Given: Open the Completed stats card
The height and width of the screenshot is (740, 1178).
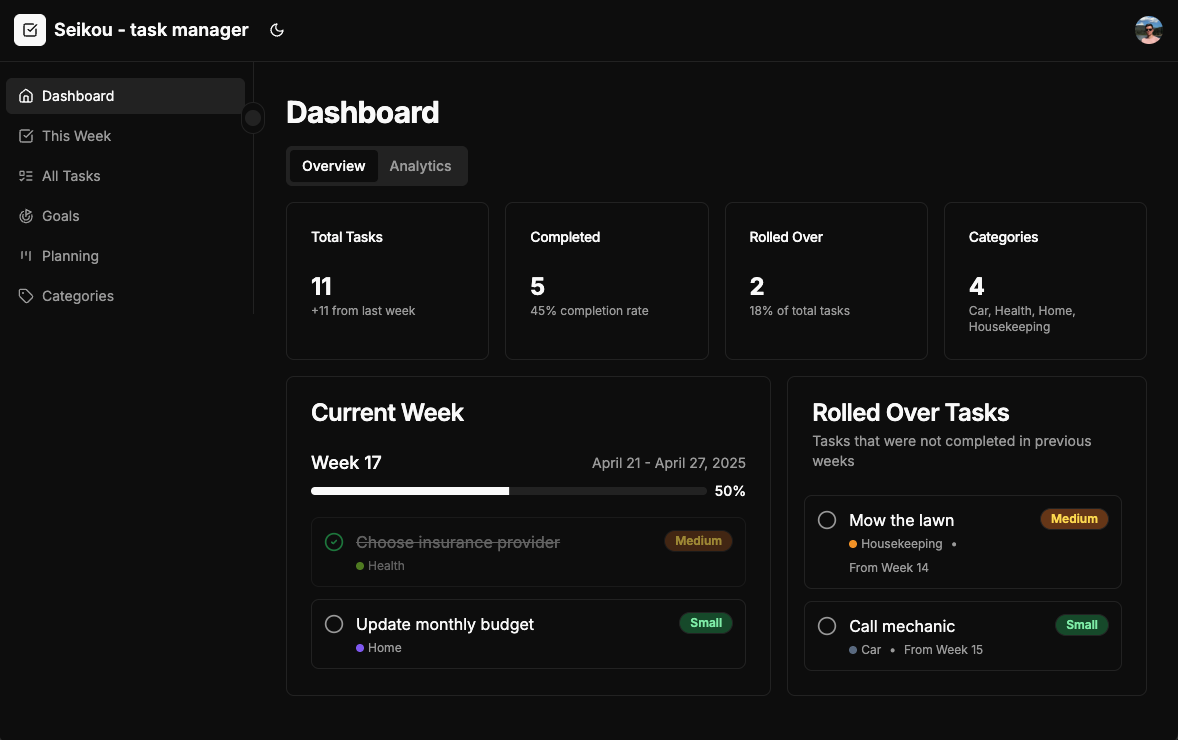Looking at the screenshot, I should click(607, 281).
